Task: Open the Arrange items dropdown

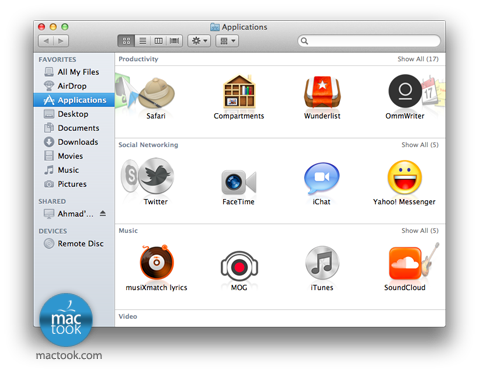Action: pyautogui.click(x=227, y=41)
